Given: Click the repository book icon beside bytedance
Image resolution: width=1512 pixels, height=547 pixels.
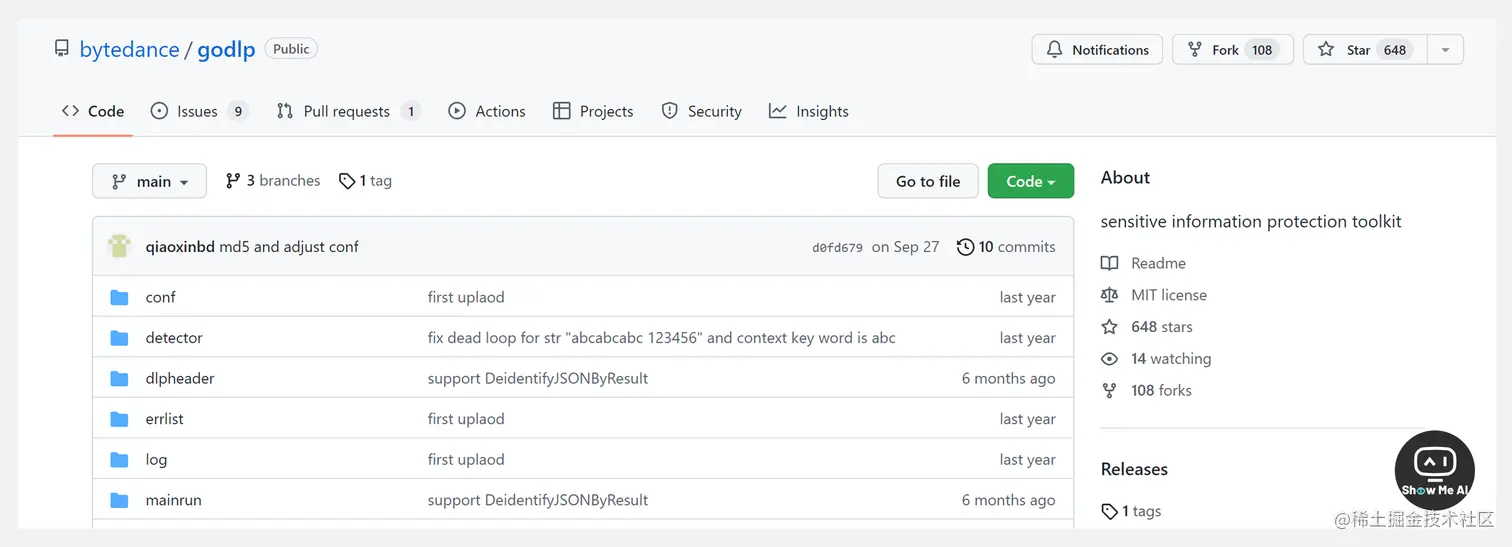Looking at the screenshot, I should tap(62, 49).
